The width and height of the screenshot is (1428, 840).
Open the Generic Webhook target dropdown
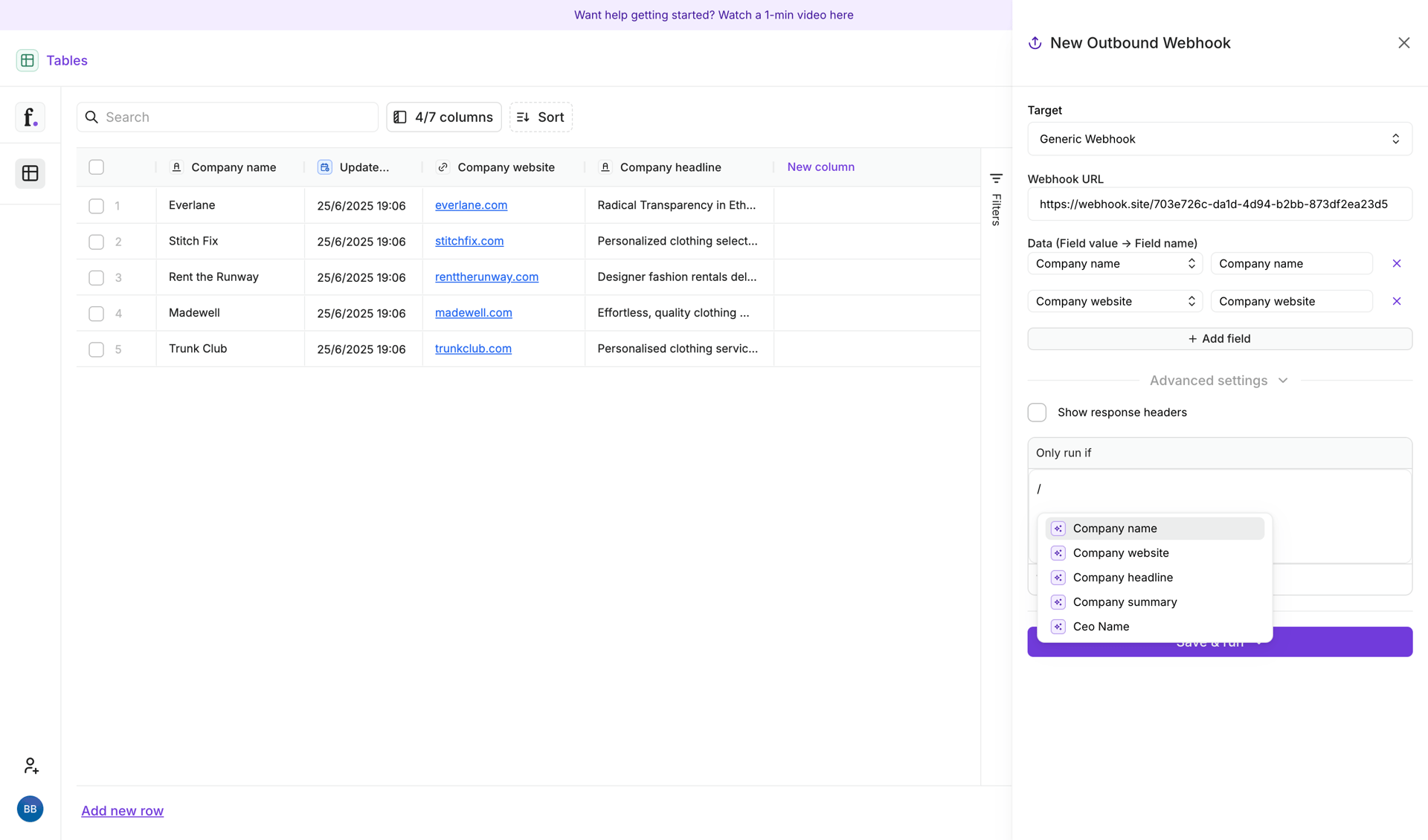(1218, 139)
